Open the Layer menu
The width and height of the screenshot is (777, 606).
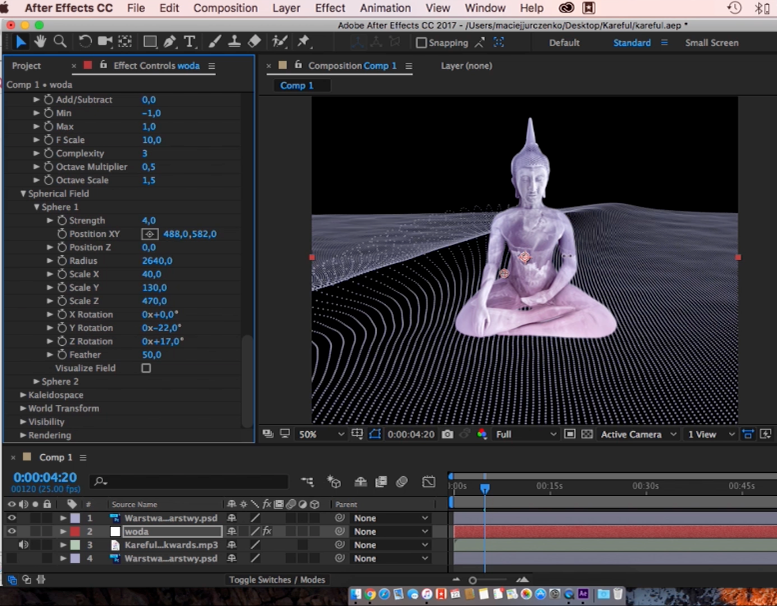(x=286, y=8)
